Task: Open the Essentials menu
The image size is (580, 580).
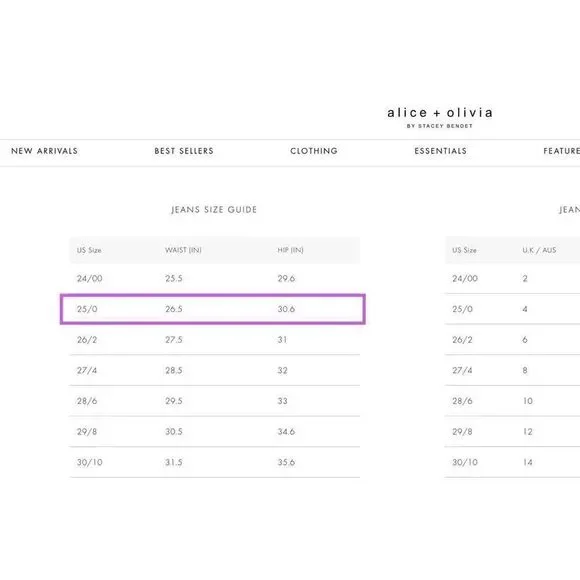Action: [440, 151]
